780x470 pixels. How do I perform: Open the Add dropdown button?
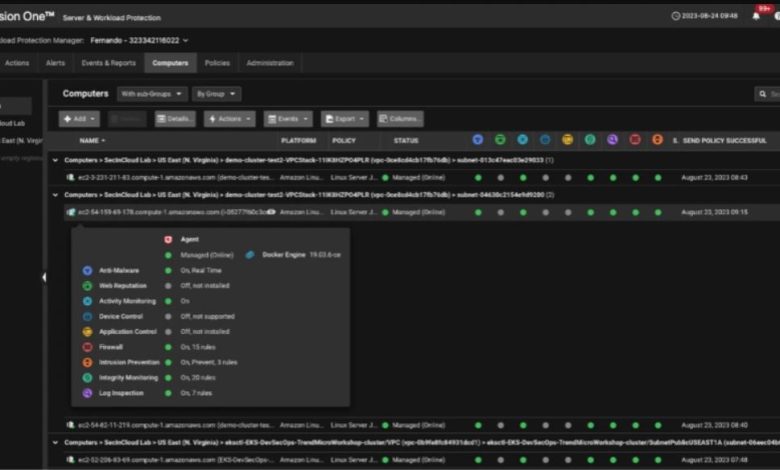coord(79,119)
